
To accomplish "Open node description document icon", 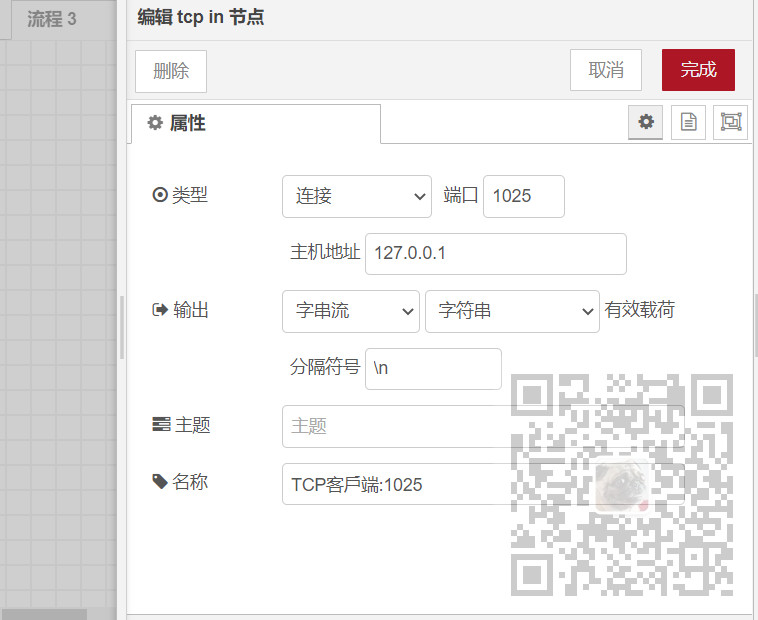I will click(x=688, y=122).
